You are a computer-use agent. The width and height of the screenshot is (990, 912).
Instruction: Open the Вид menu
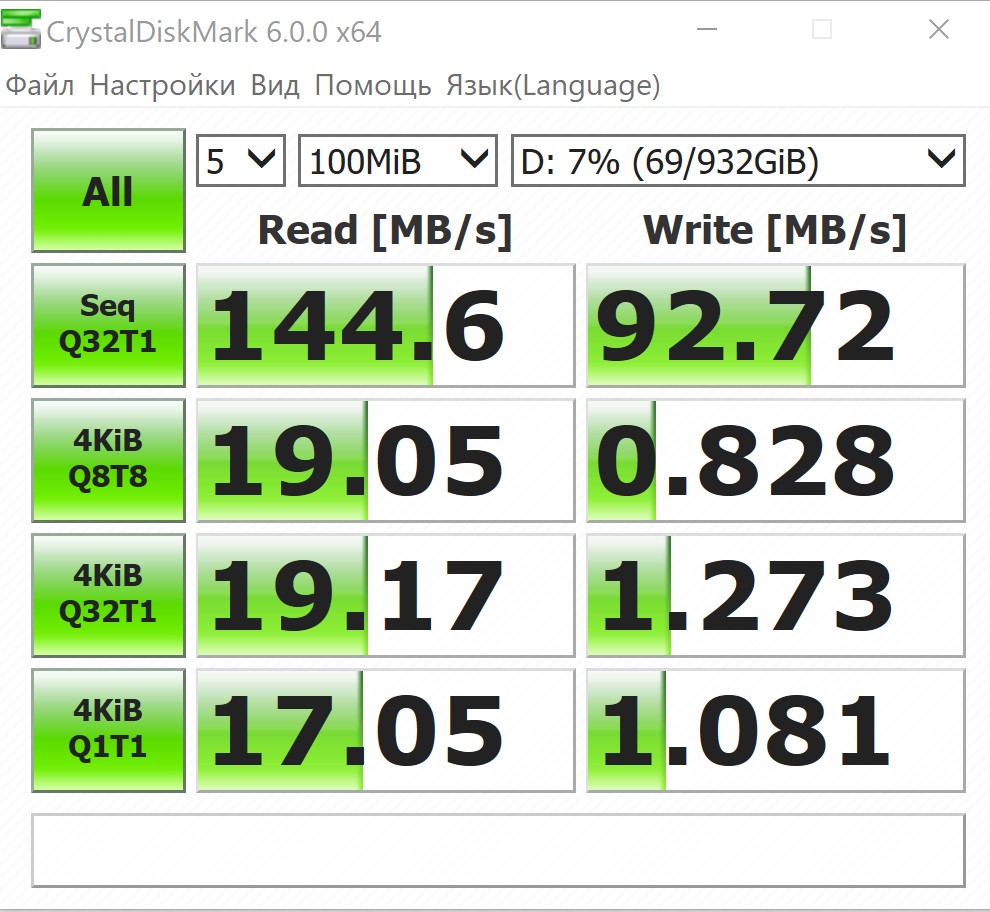pos(275,85)
